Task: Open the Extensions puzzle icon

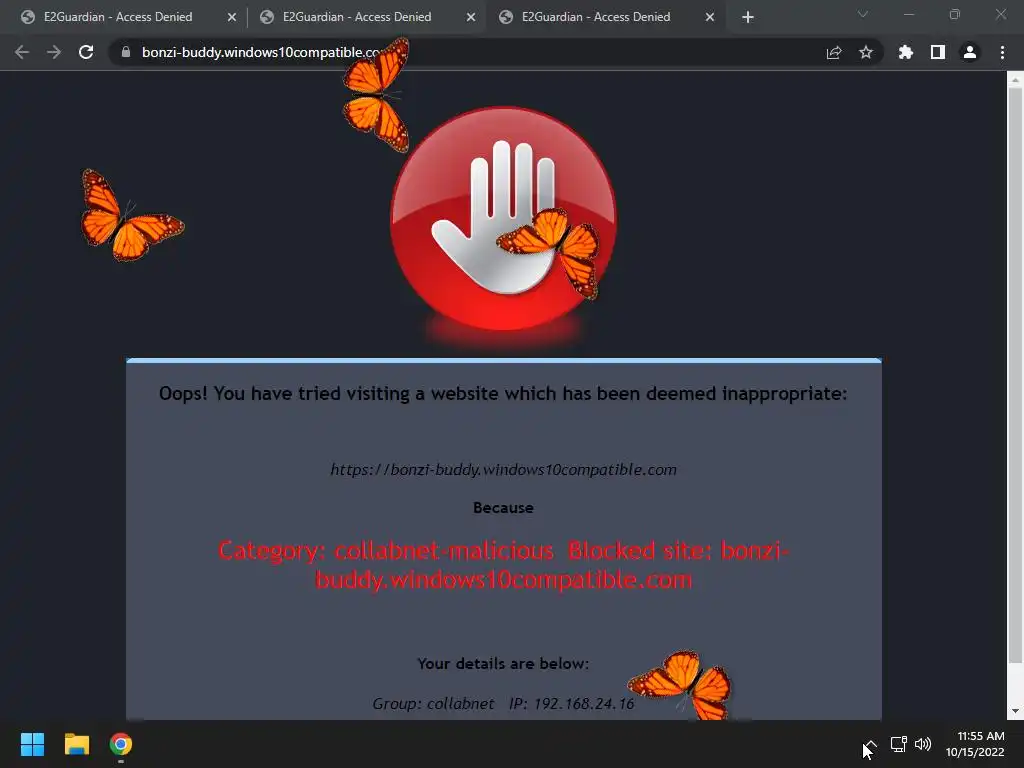Action: (x=905, y=52)
